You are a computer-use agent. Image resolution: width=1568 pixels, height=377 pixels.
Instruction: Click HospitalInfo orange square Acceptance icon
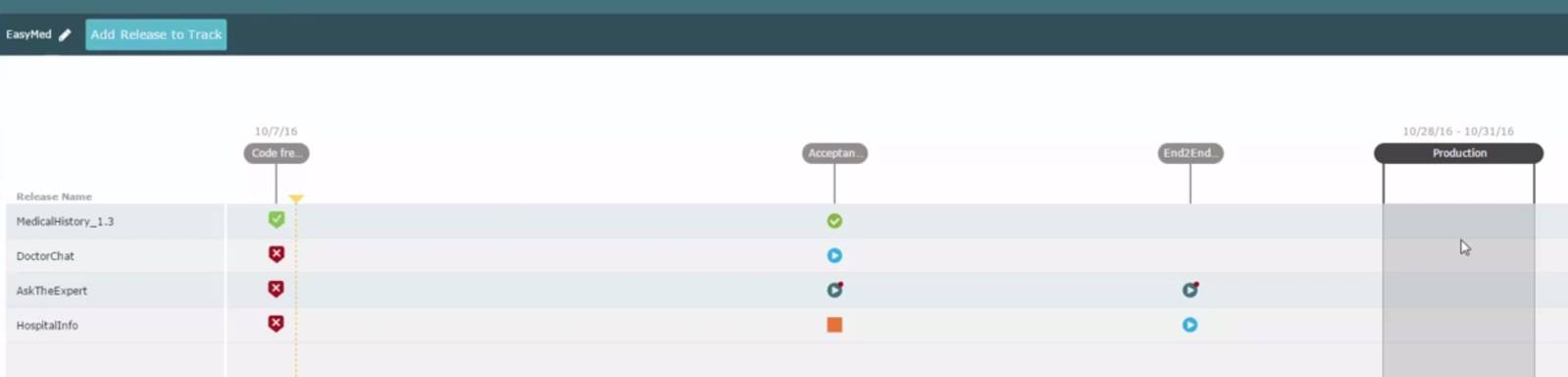coord(835,325)
